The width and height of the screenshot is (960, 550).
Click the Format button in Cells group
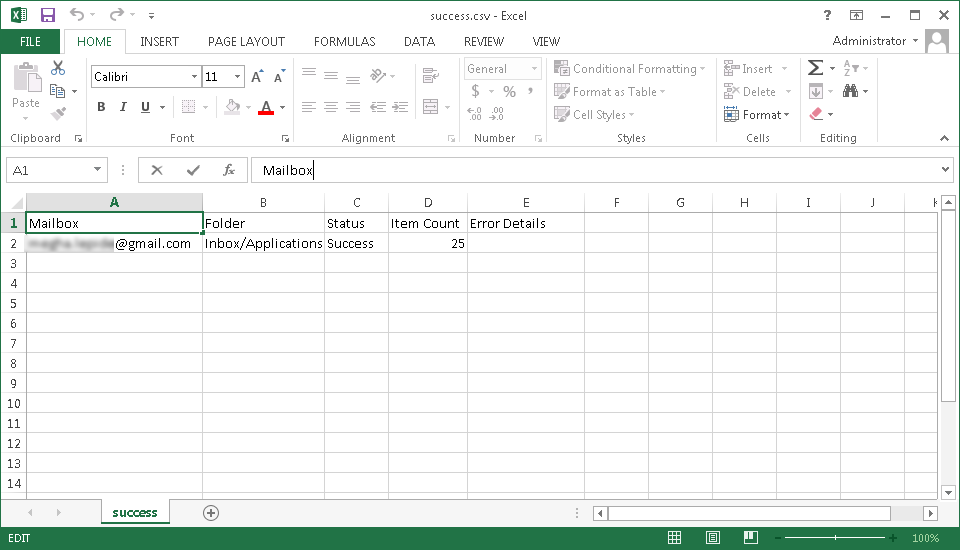758,115
